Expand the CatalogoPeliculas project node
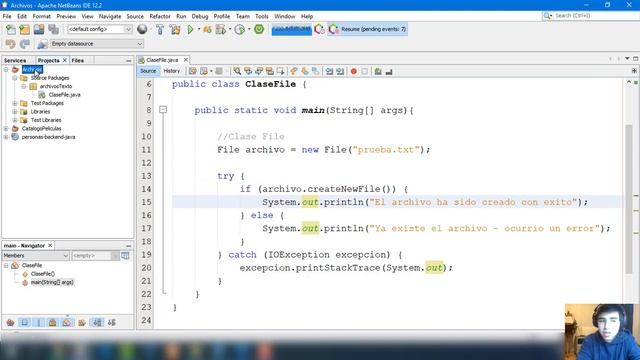This screenshot has width=640, height=360. tap(6, 129)
